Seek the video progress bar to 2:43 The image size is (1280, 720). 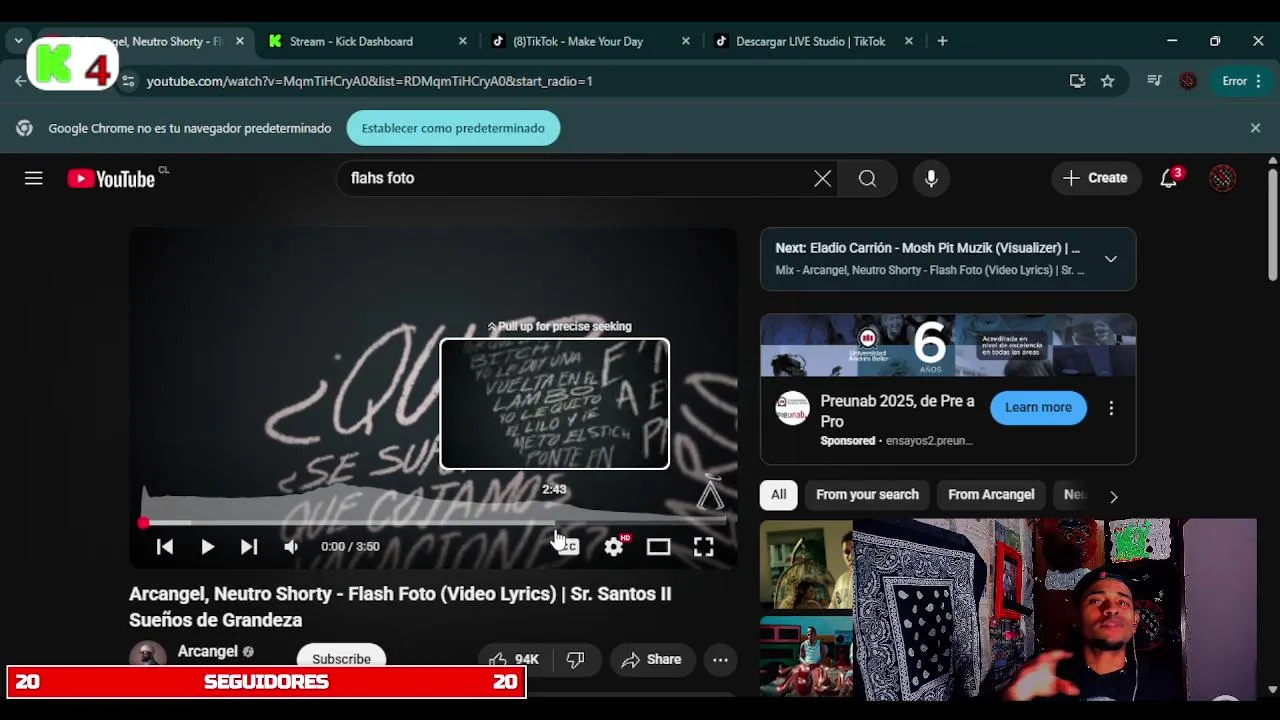pyautogui.click(x=554, y=522)
